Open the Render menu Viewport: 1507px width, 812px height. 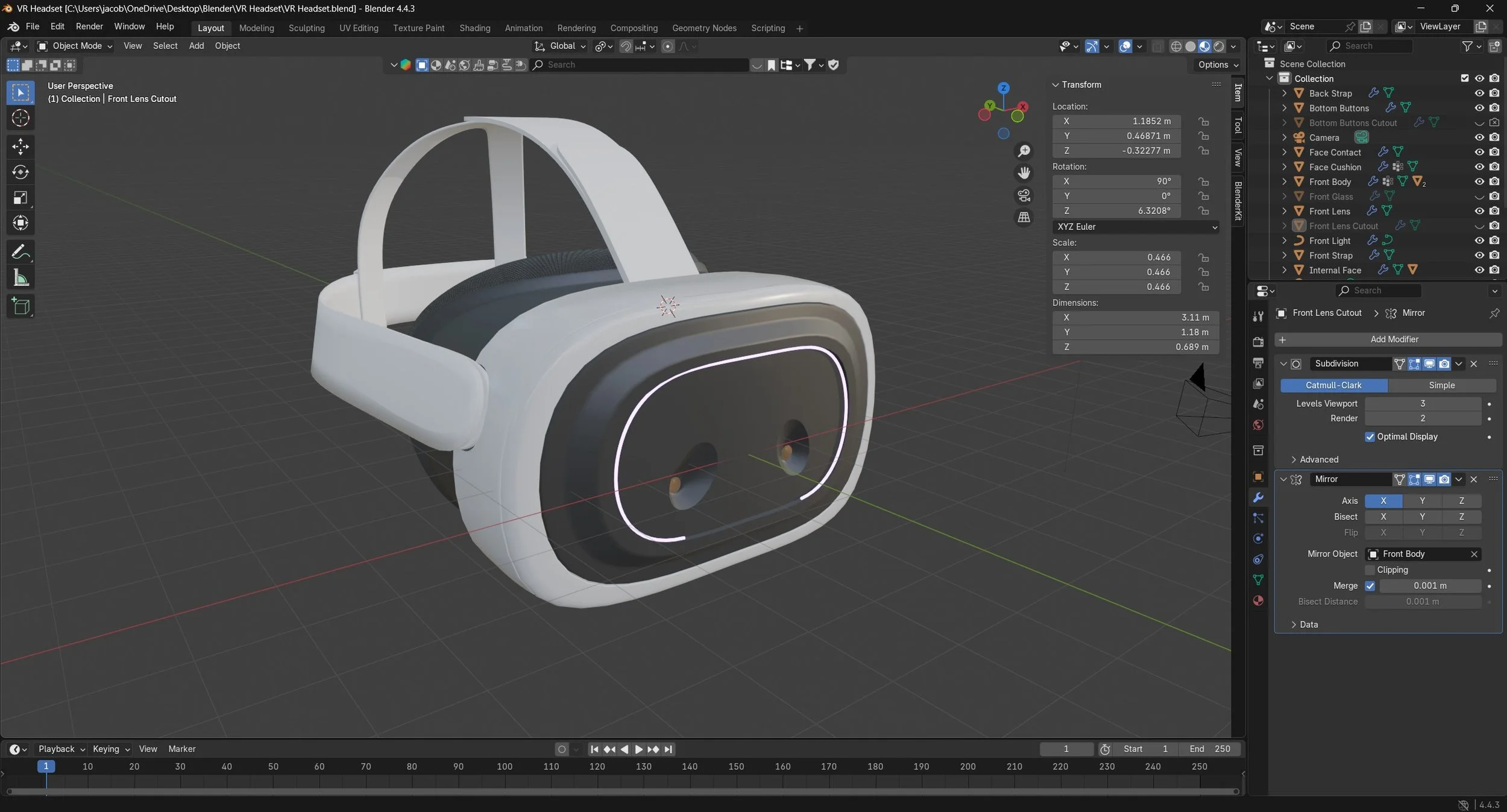[89, 27]
